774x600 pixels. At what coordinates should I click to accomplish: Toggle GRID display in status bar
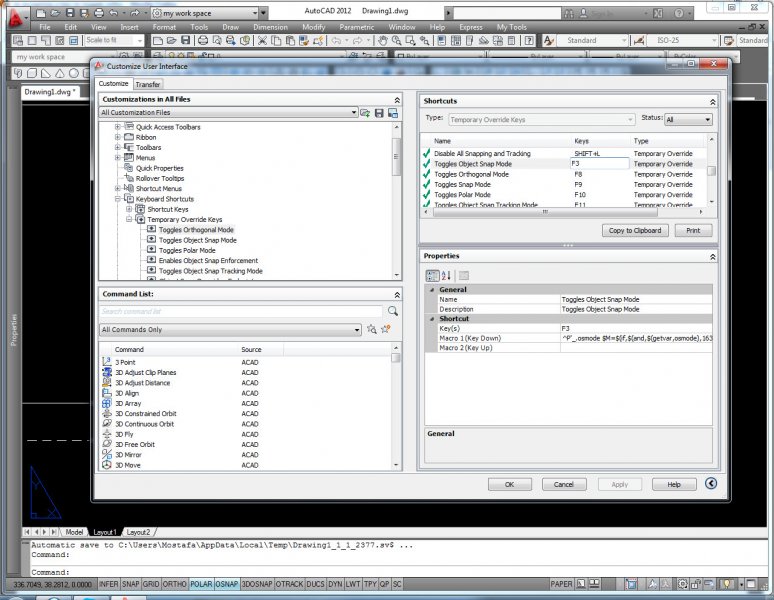pyautogui.click(x=151, y=584)
